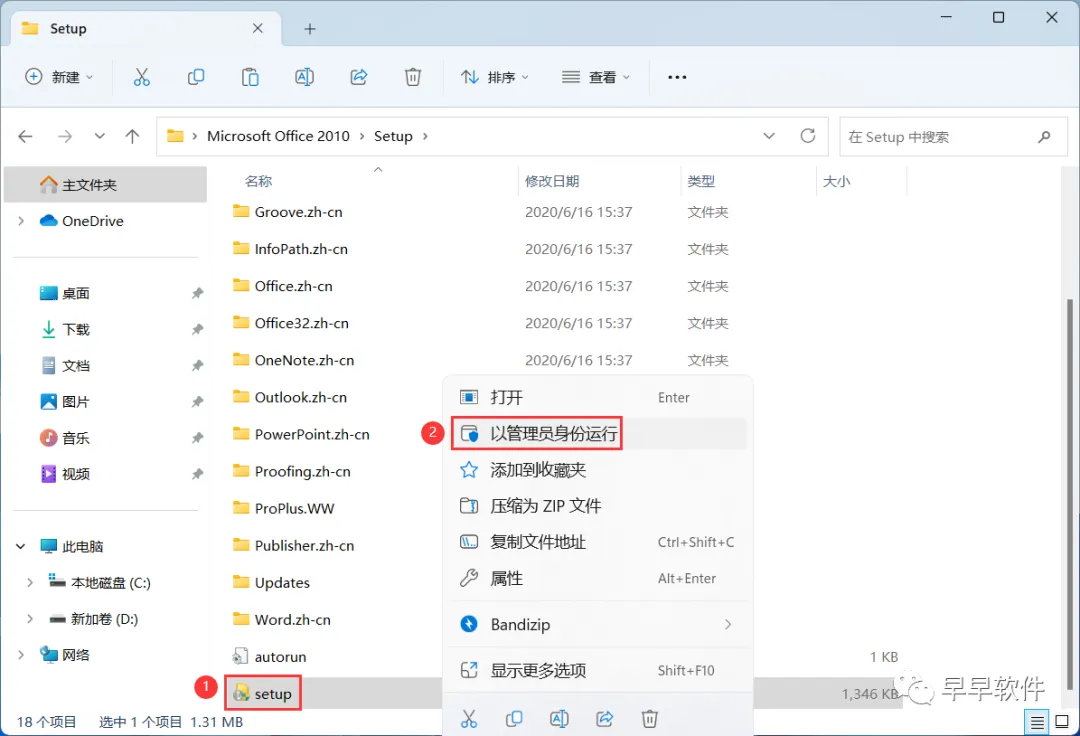Image resolution: width=1080 pixels, height=736 pixels.
Task: Click the Paste clipboard icon in toolbar
Action: (x=250, y=77)
